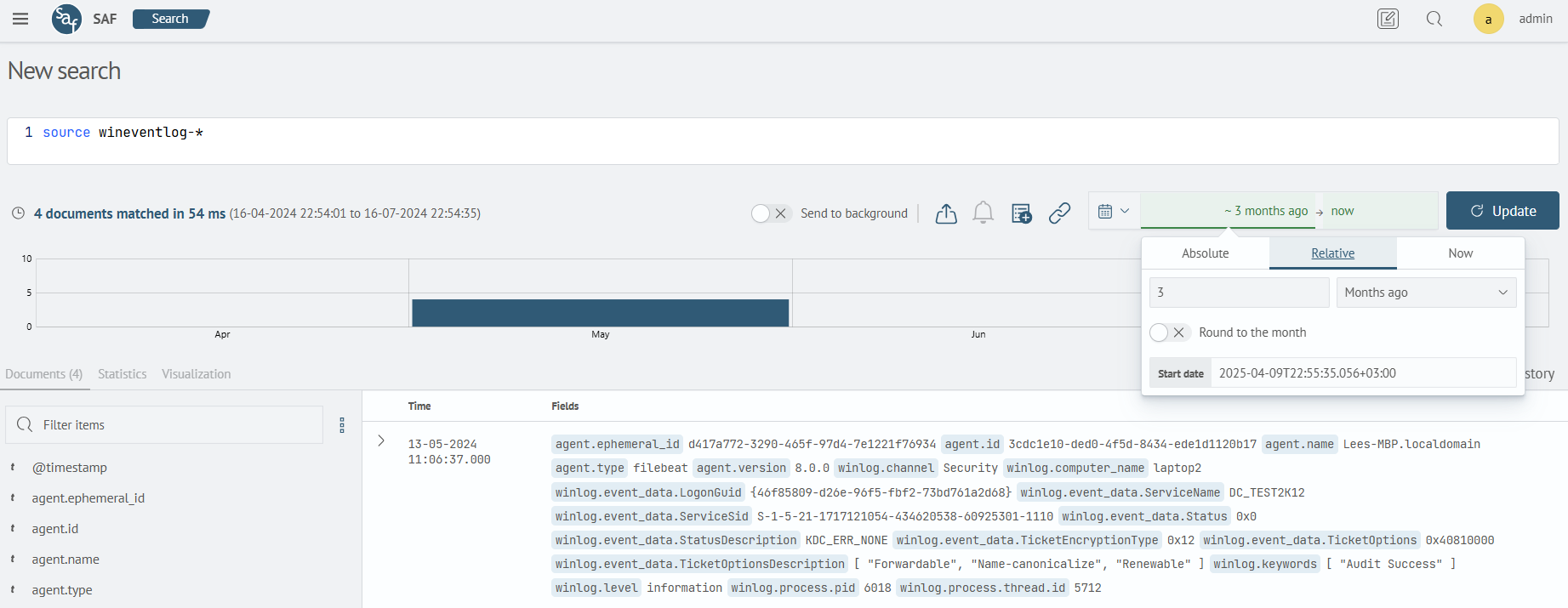Image resolution: width=1568 pixels, height=608 pixels.
Task: Click the clock icon beside document count
Action: [18, 213]
